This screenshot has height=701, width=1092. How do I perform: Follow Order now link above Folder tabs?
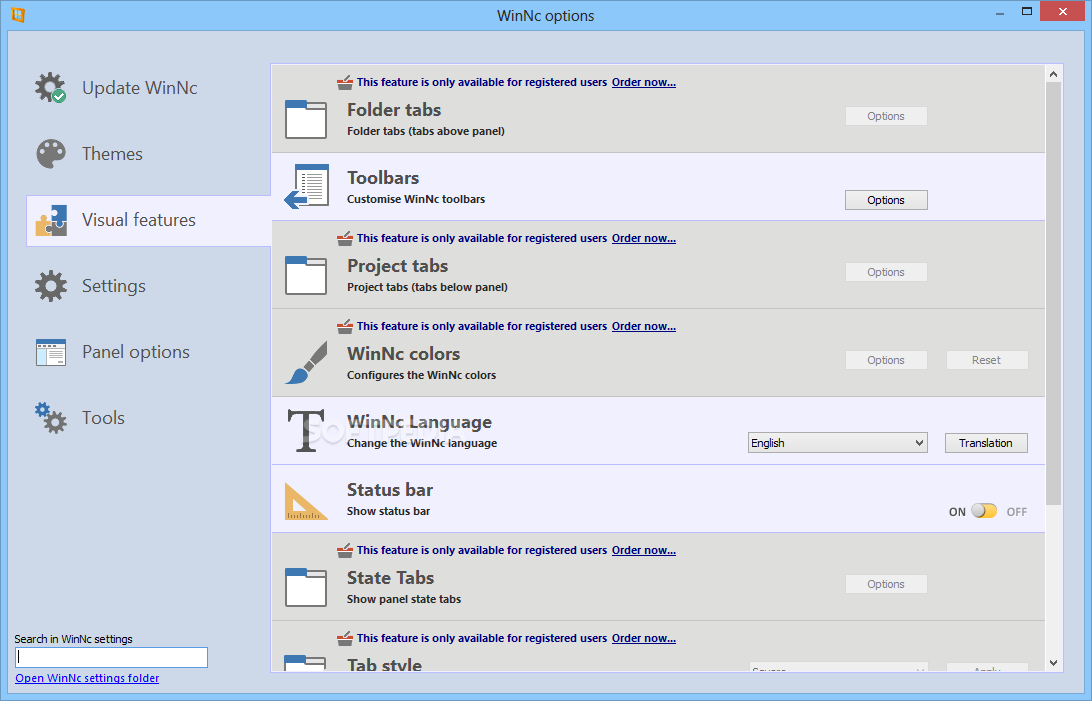click(x=644, y=82)
